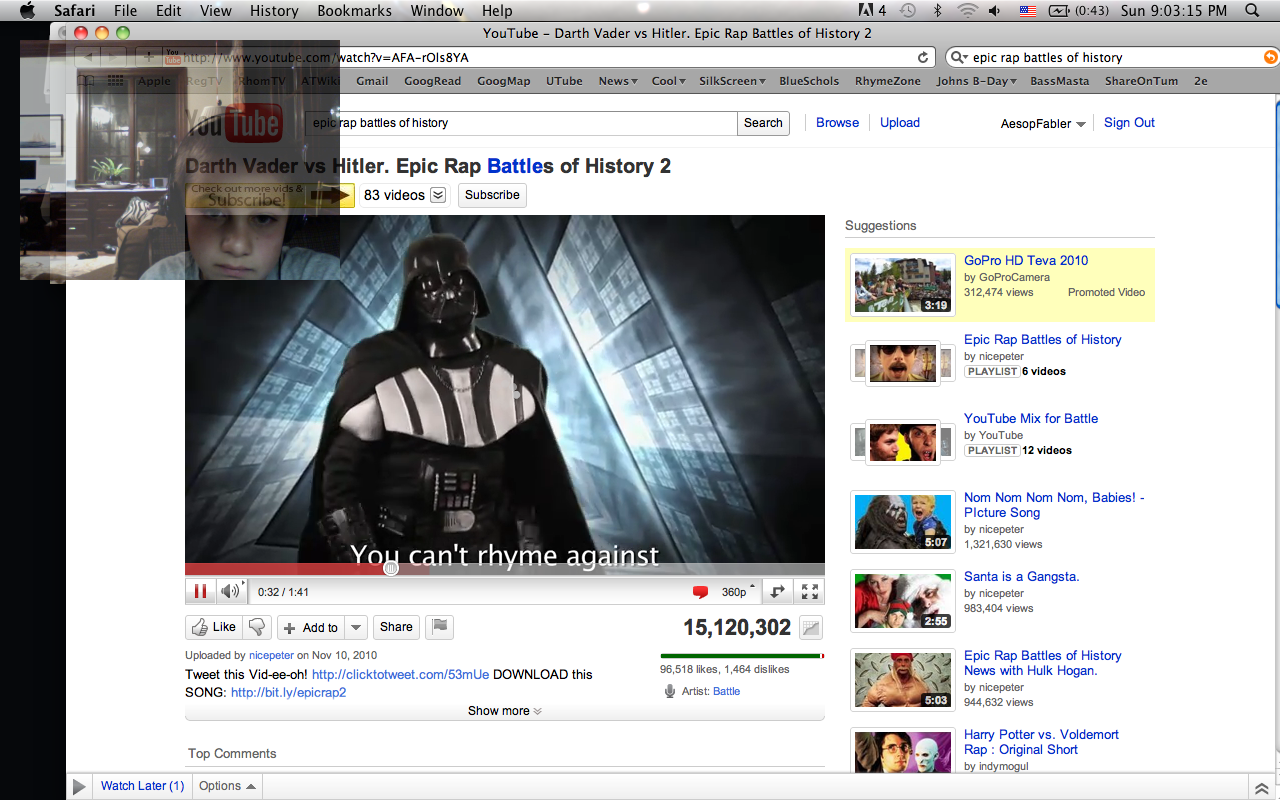
Task: Open Watch Later (1) queue
Action: (142, 786)
